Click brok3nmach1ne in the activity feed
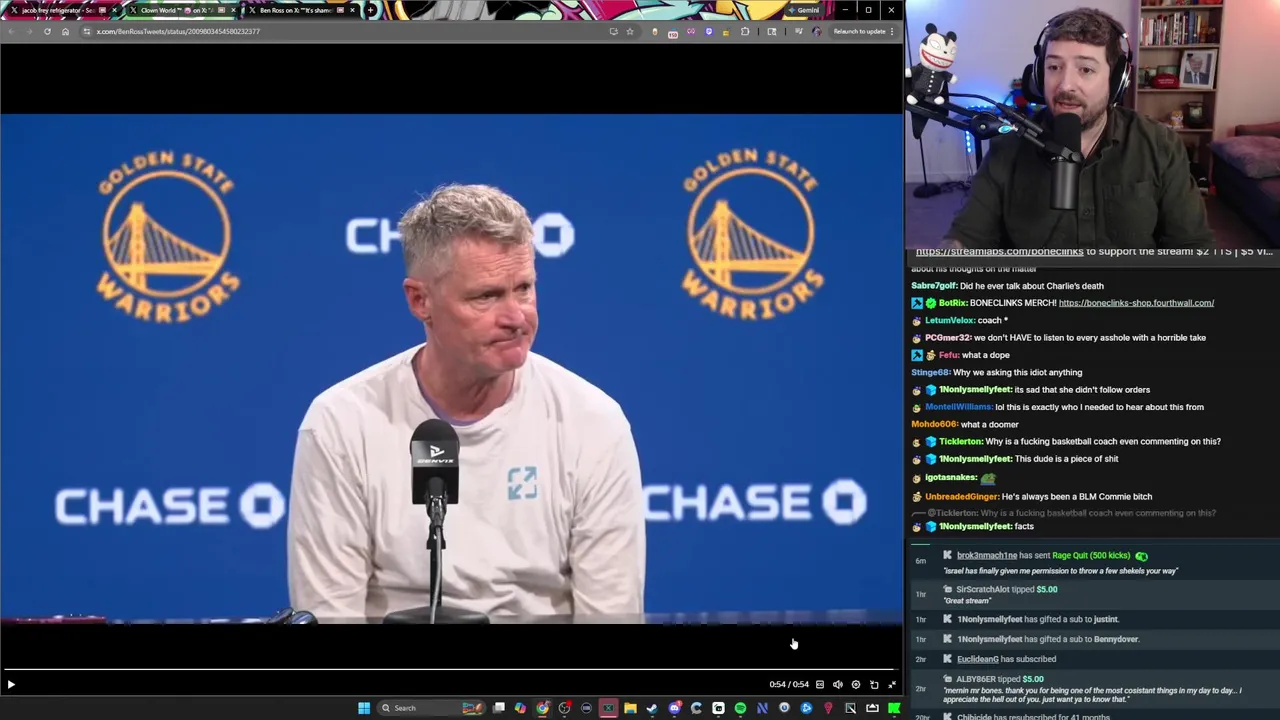The height and width of the screenshot is (720, 1280). coord(987,556)
